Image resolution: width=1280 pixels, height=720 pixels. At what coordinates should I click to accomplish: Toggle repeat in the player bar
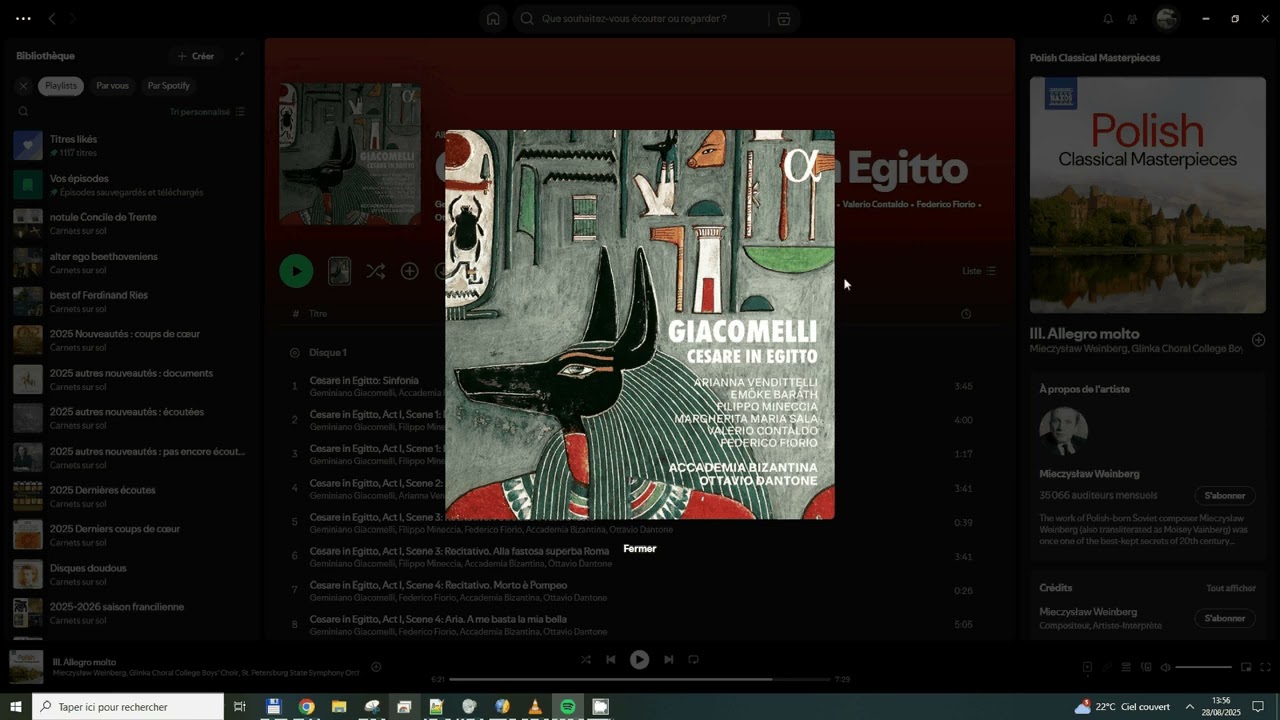(693, 659)
